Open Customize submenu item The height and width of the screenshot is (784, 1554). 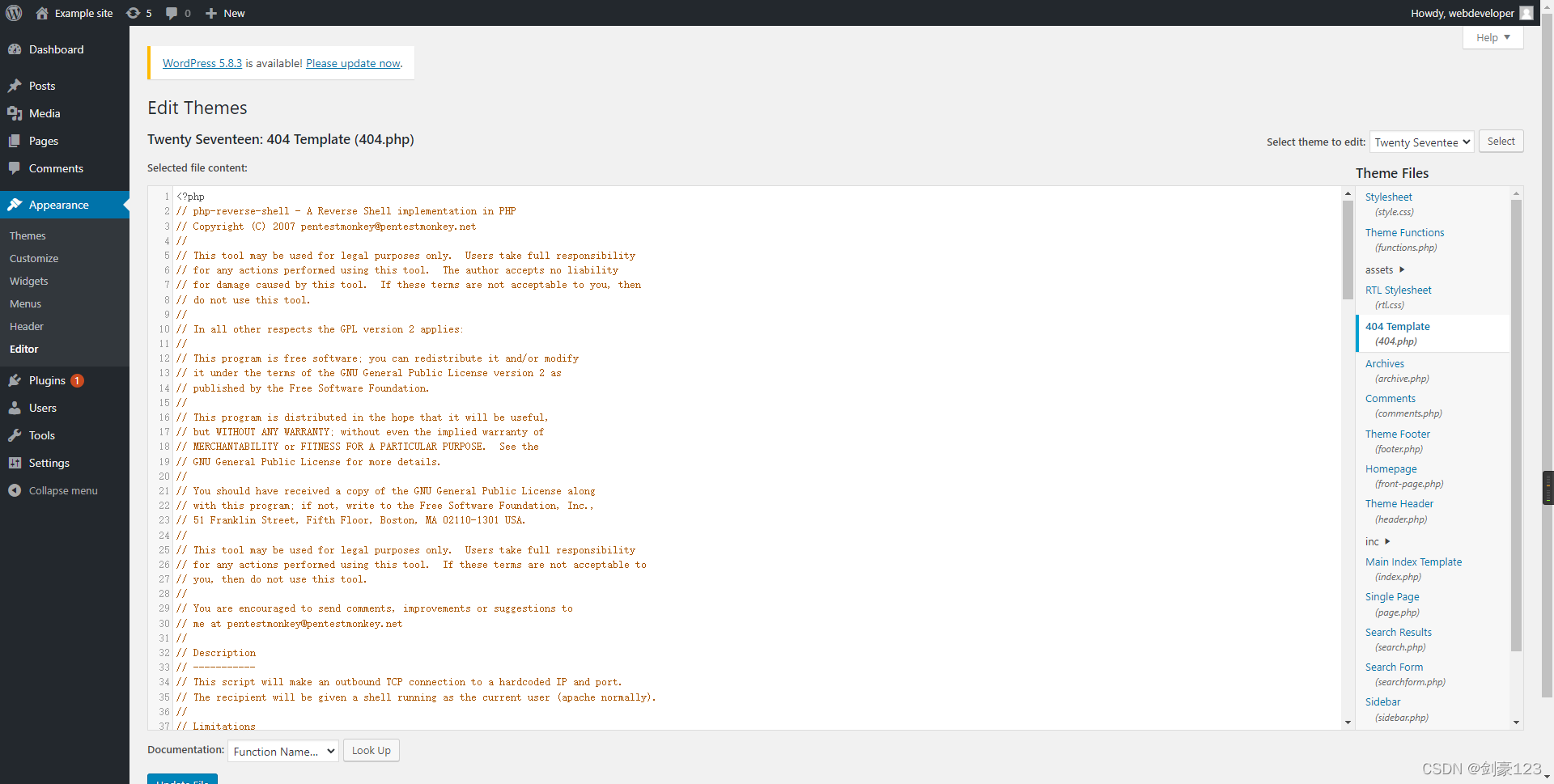[34, 258]
